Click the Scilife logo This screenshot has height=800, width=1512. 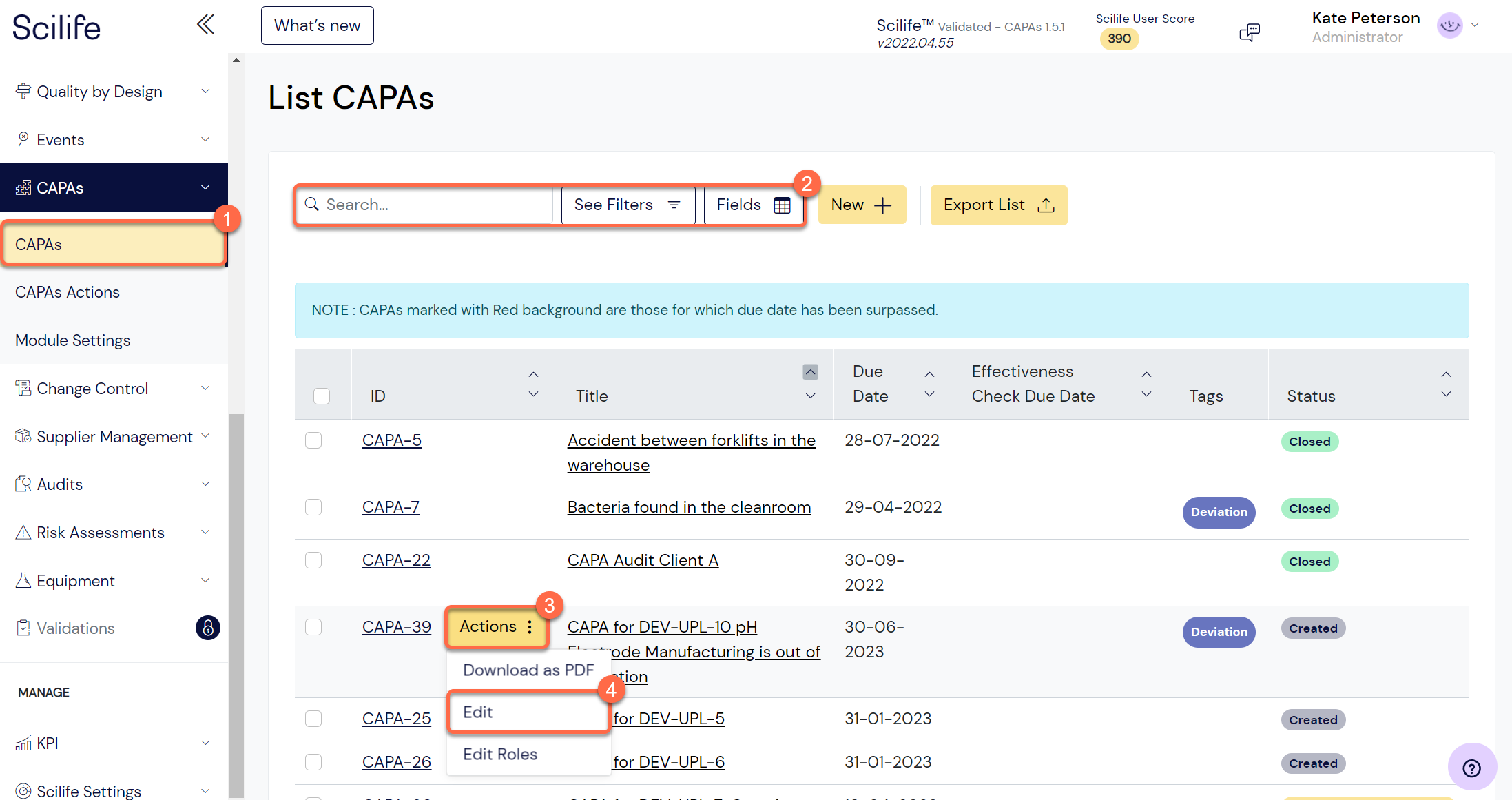[56, 28]
